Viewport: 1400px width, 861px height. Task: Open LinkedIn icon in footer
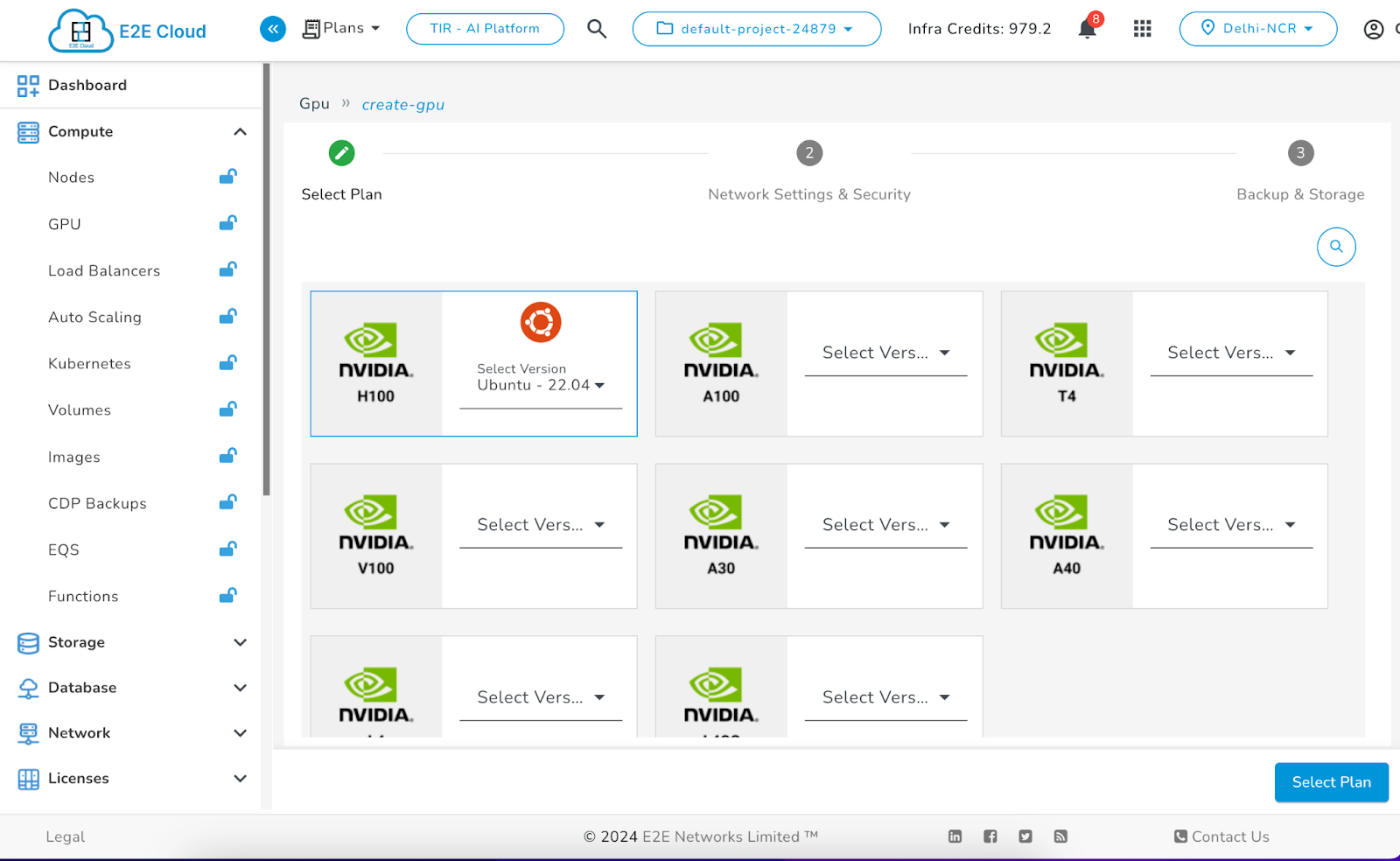click(x=955, y=836)
